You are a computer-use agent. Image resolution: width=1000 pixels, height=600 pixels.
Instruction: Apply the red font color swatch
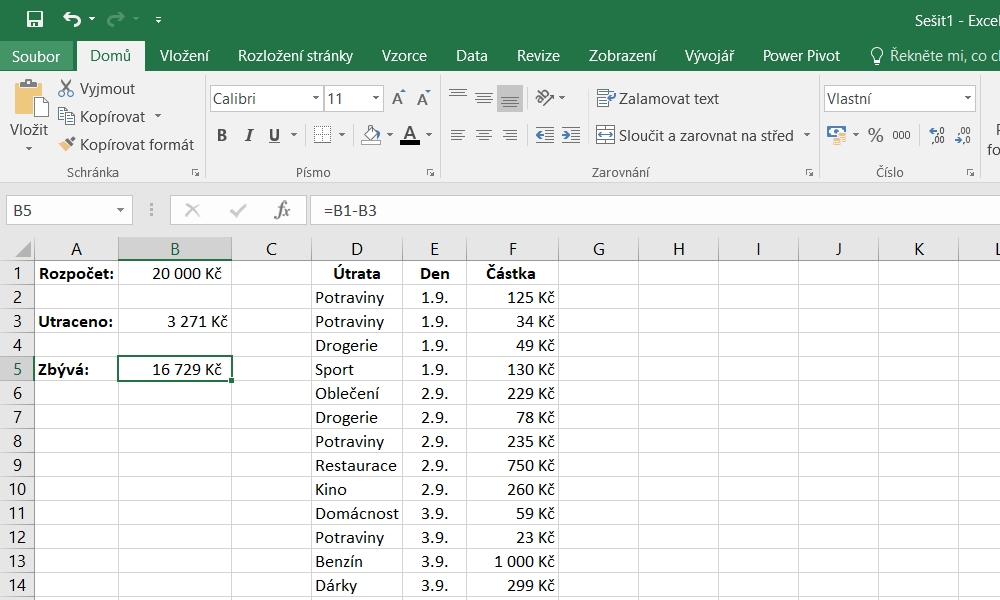[409, 135]
